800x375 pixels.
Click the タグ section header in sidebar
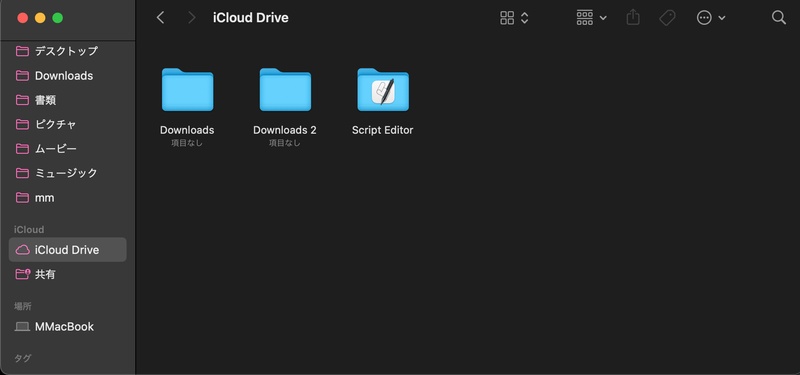point(22,358)
